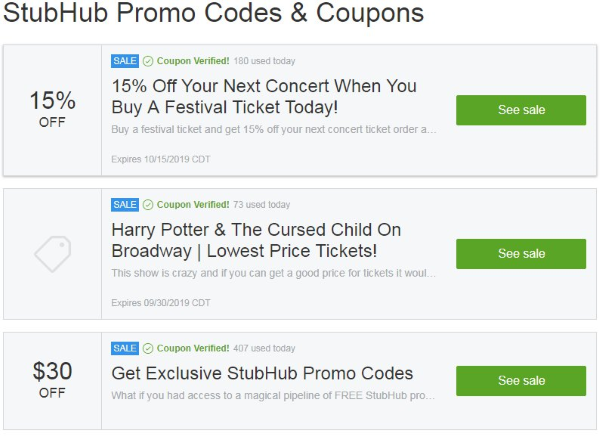Open Harry Potter & The Cursed Child title
The width and height of the screenshot is (600, 437).
[257, 240]
